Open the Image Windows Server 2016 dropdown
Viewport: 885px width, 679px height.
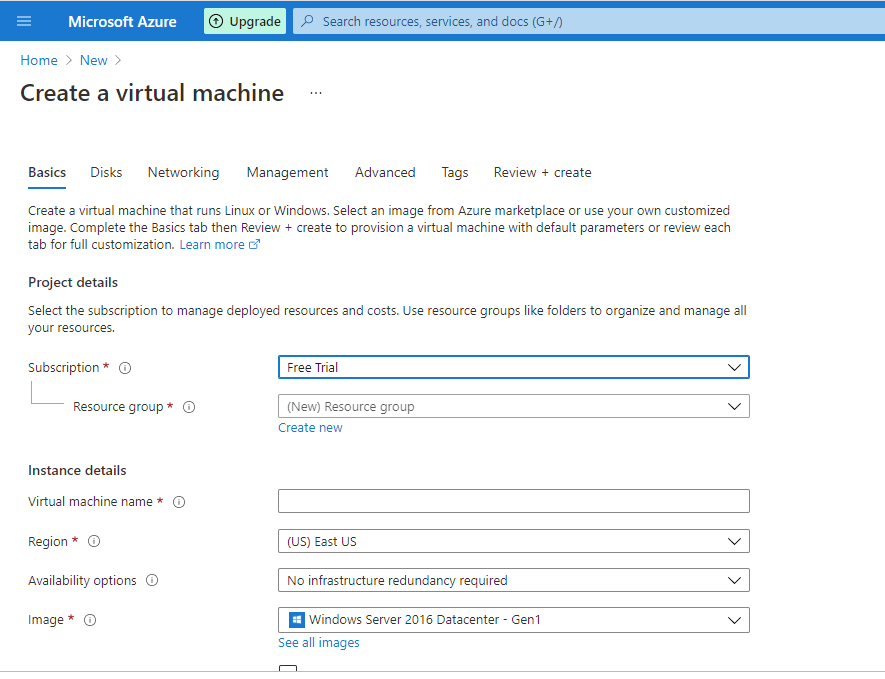pos(514,620)
